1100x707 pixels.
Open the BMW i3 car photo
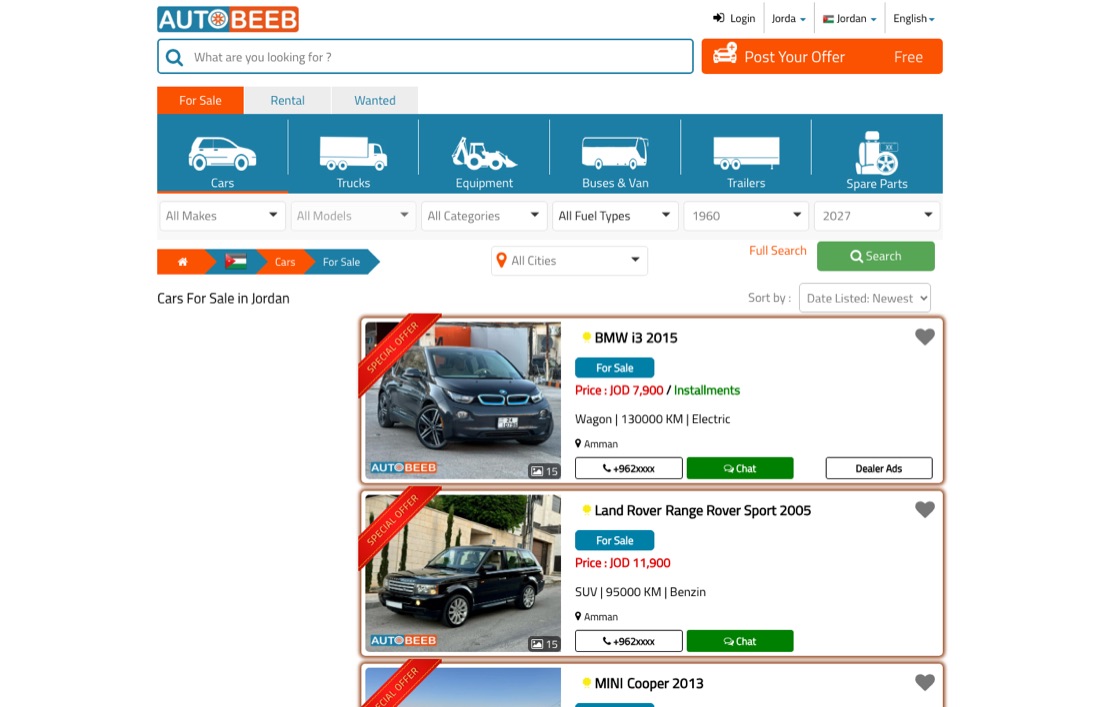(463, 400)
